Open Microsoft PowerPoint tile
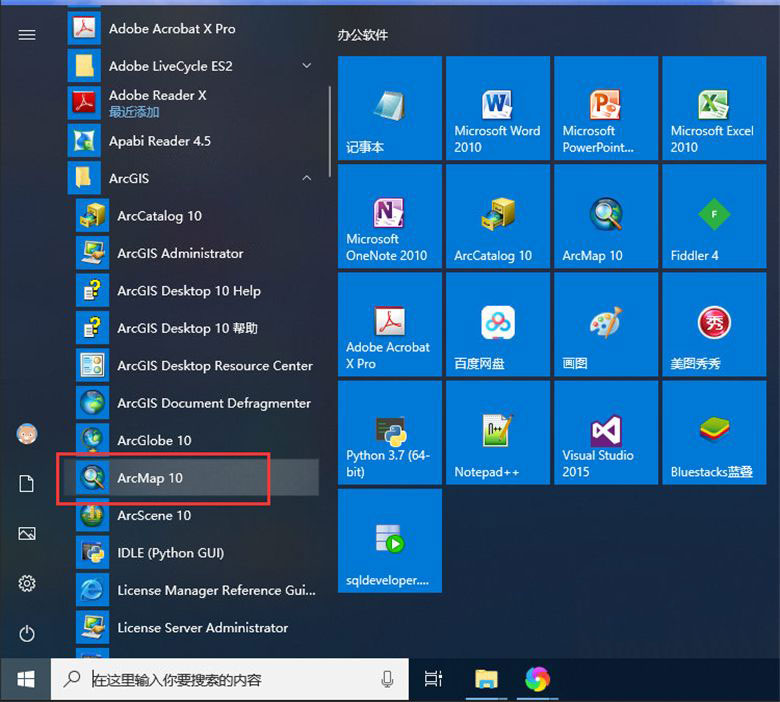 coord(606,108)
